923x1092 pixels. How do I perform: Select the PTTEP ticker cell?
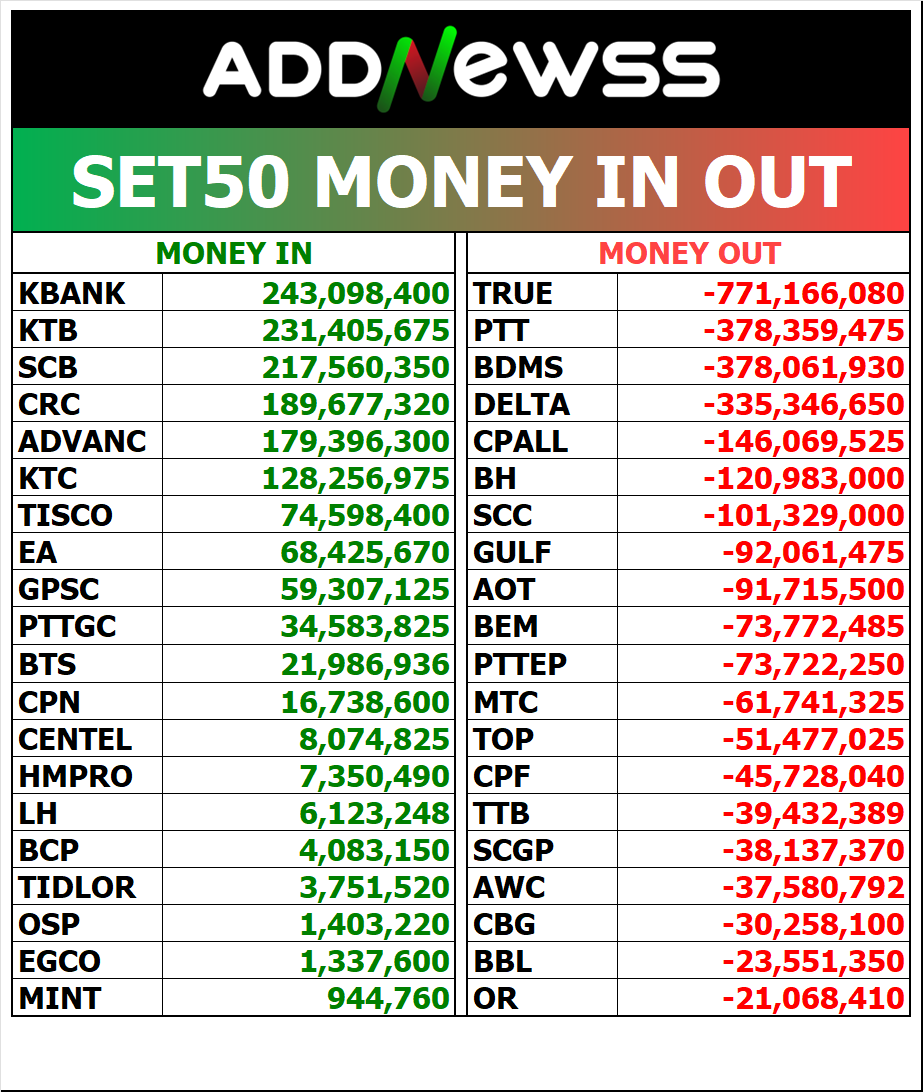point(520,663)
